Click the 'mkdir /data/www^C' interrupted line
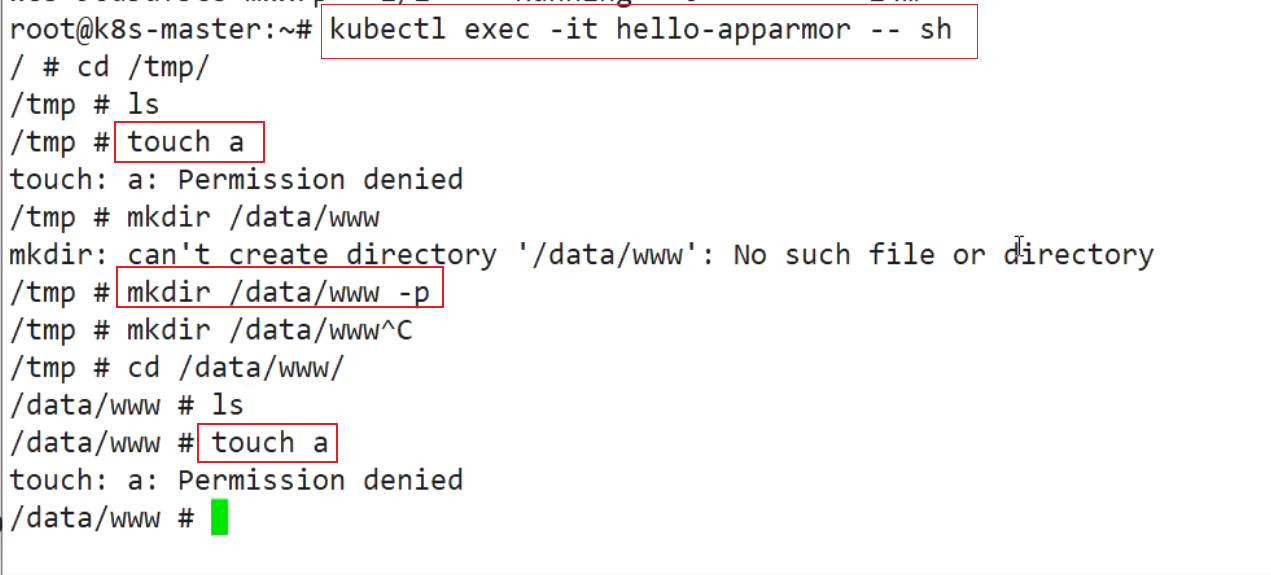Viewport: 1271px width, 575px height. [x=211, y=330]
